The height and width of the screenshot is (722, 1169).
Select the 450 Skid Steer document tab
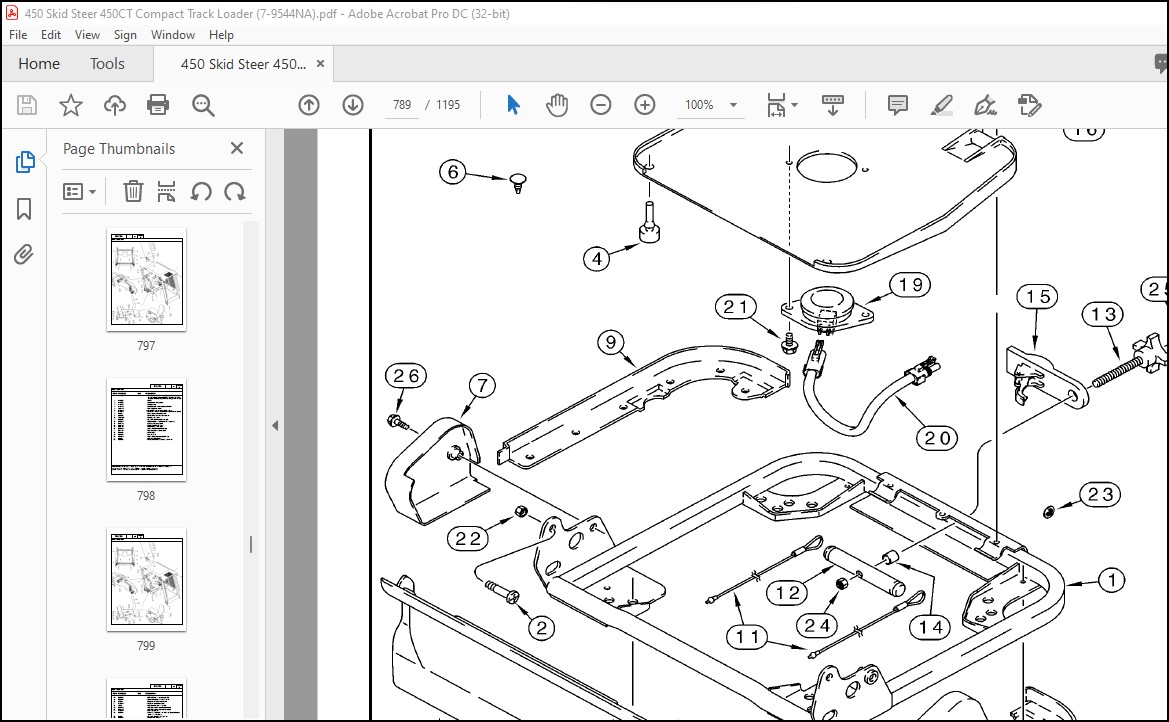243,64
